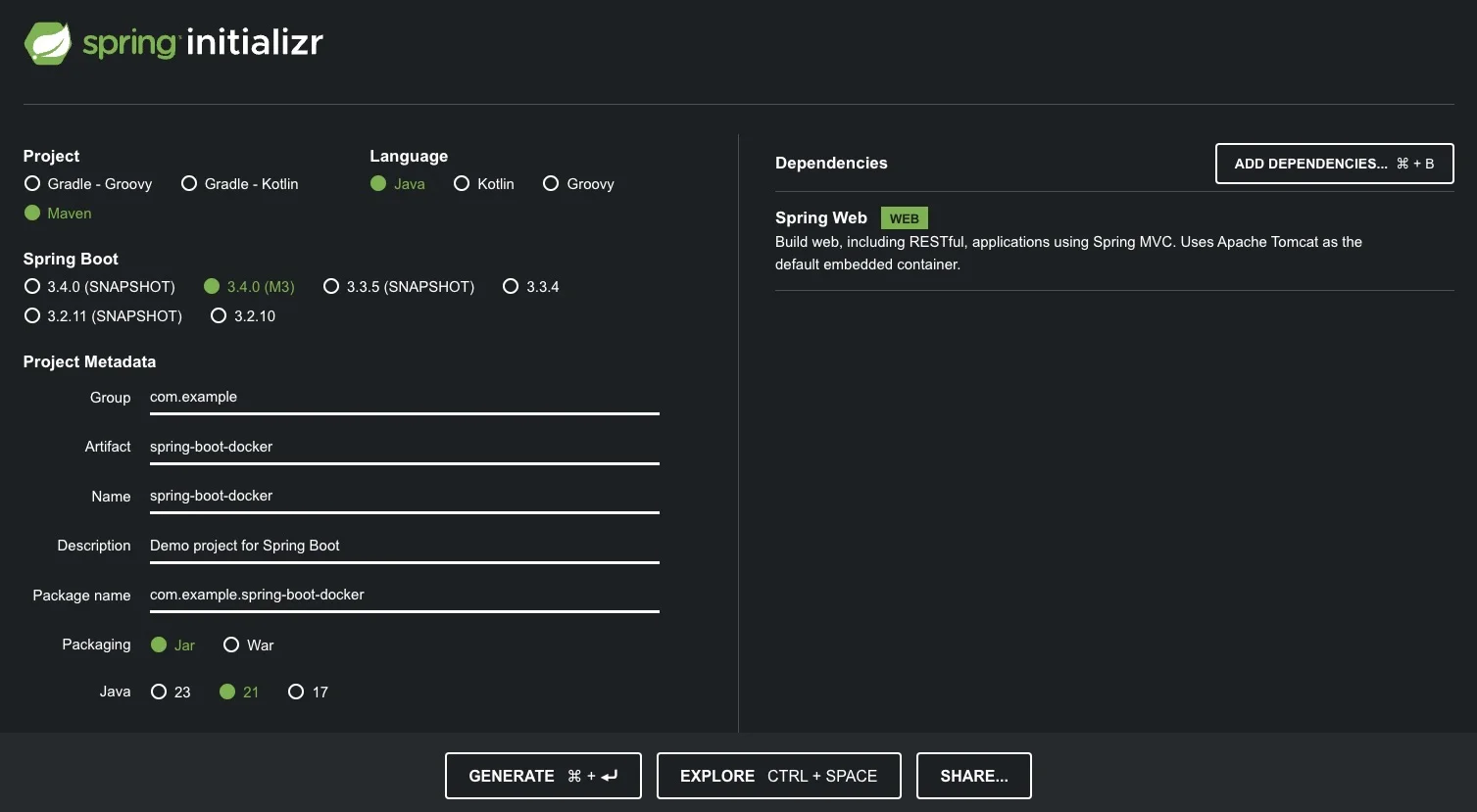Select Kotlin as the language
The width and height of the screenshot is (1477, 812).
click(x=462, y=183)
